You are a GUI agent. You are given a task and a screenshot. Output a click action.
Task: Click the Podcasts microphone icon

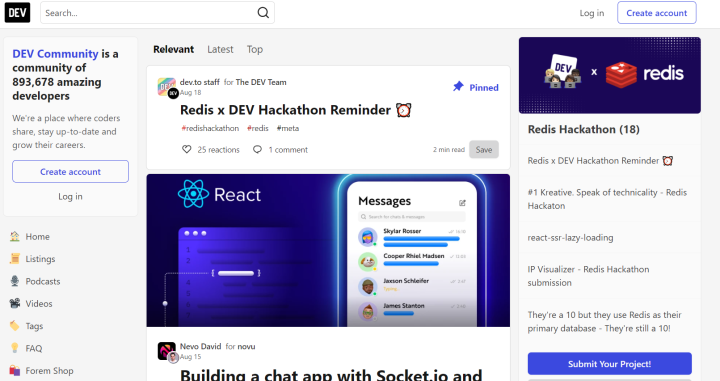[x=15, y=281]
